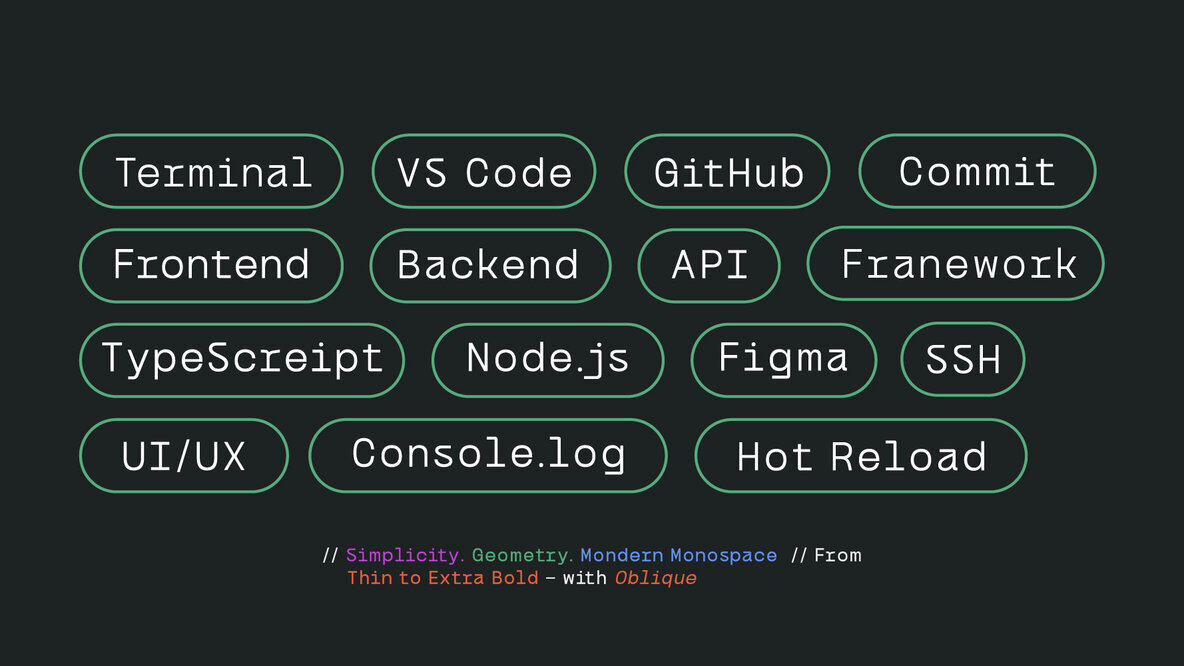Click the italic Oblique word
The width and height of the screenshot is (1184, 666).
(x=655, y=578)
